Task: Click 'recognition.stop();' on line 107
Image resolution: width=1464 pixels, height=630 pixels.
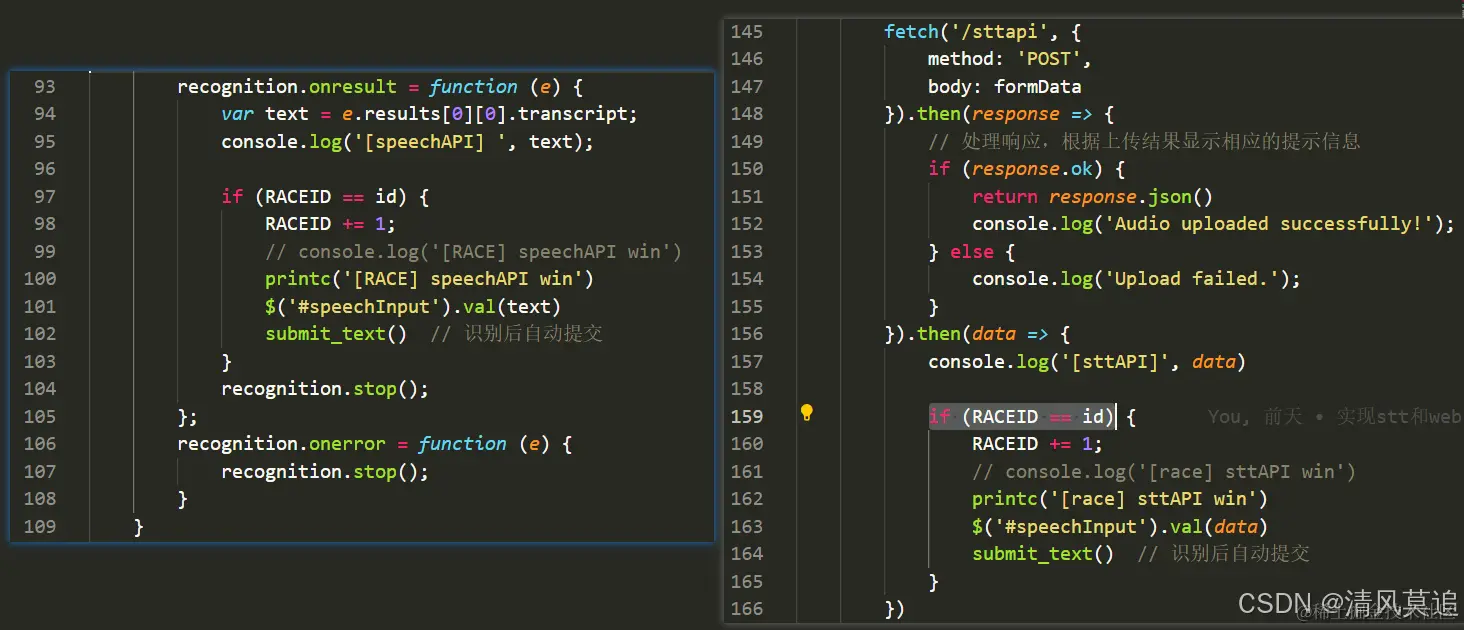Action: pyautogui.click(x=325, y=472)
